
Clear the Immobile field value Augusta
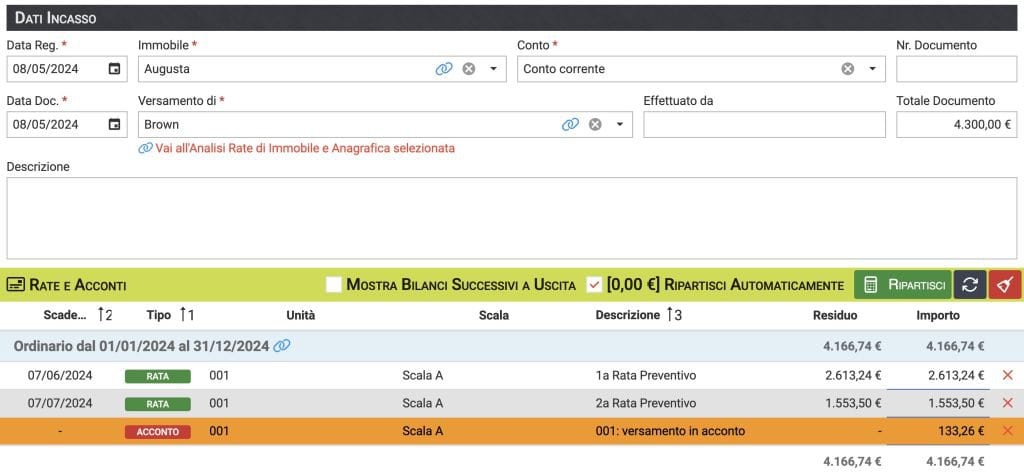tap(468, 69)
